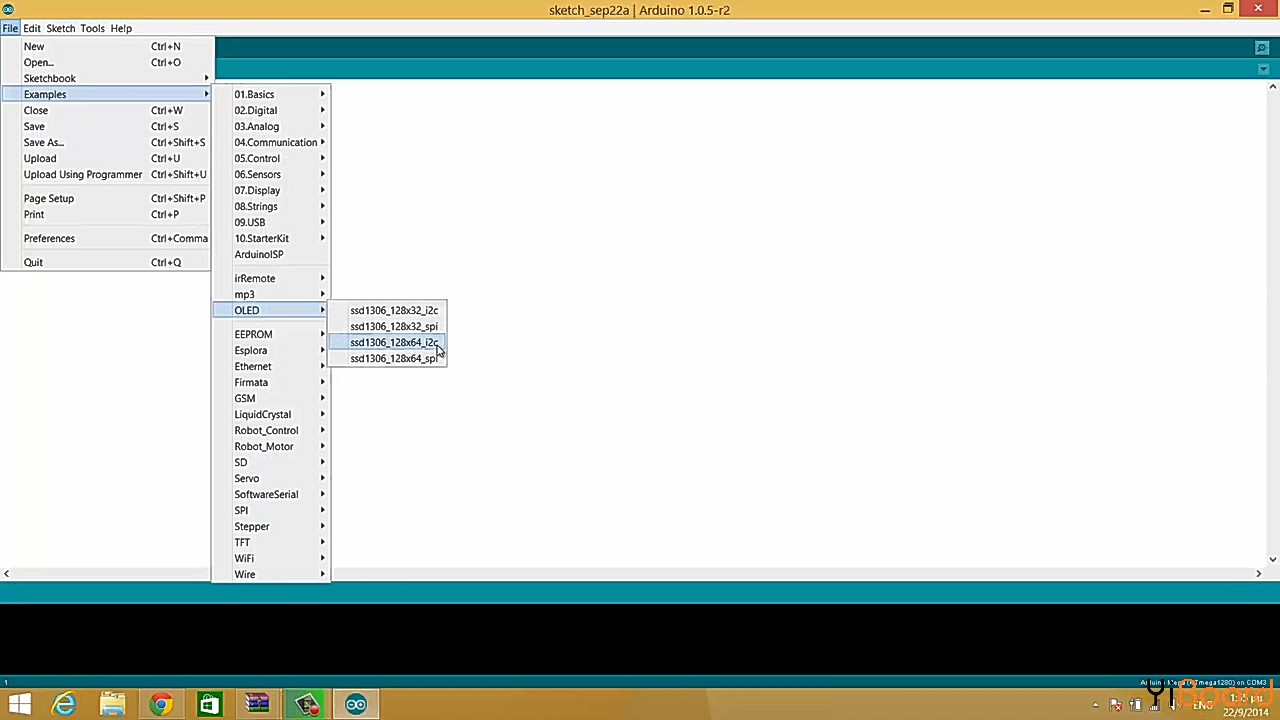
Task: Choose the ssd1306_128x32_spi example
Action: (x=393, y=326)
